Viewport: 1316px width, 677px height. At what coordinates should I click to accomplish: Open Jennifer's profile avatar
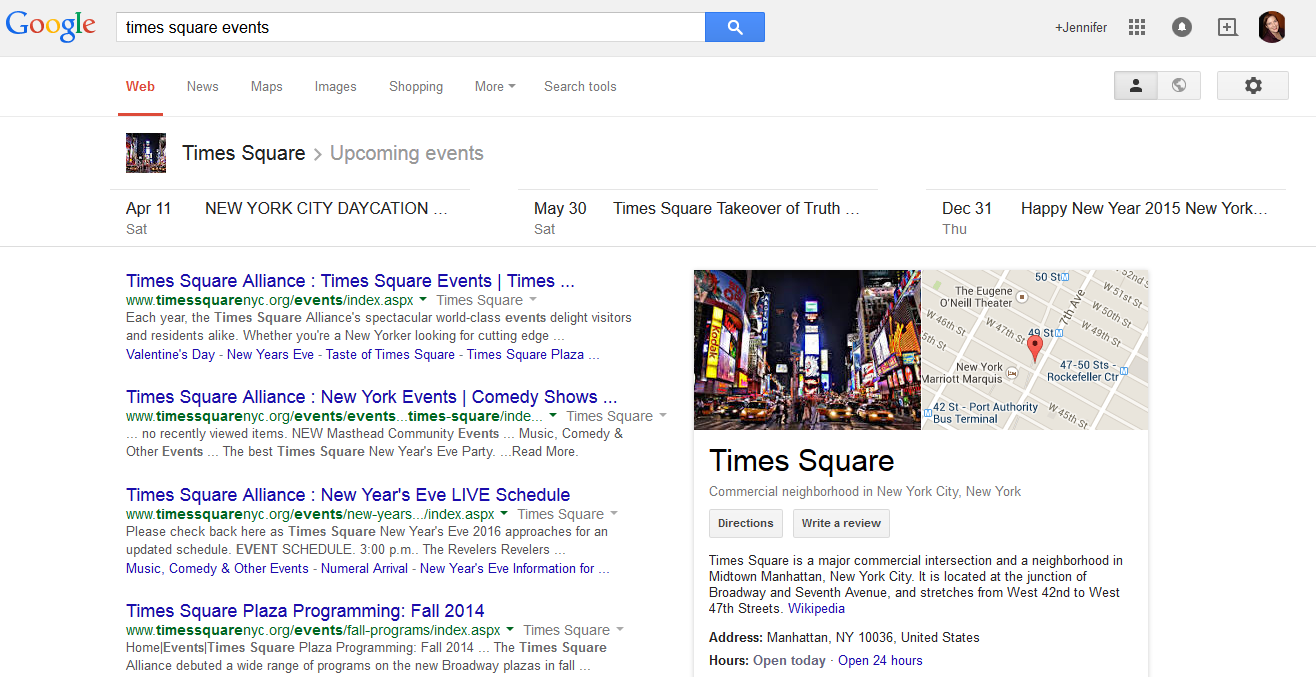(1271, 27)
